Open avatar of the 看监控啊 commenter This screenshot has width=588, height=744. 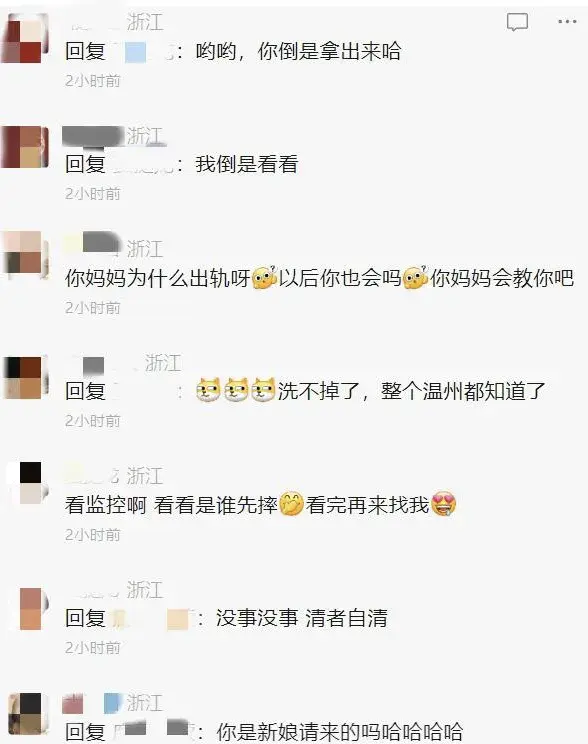[x=29, y=483]
